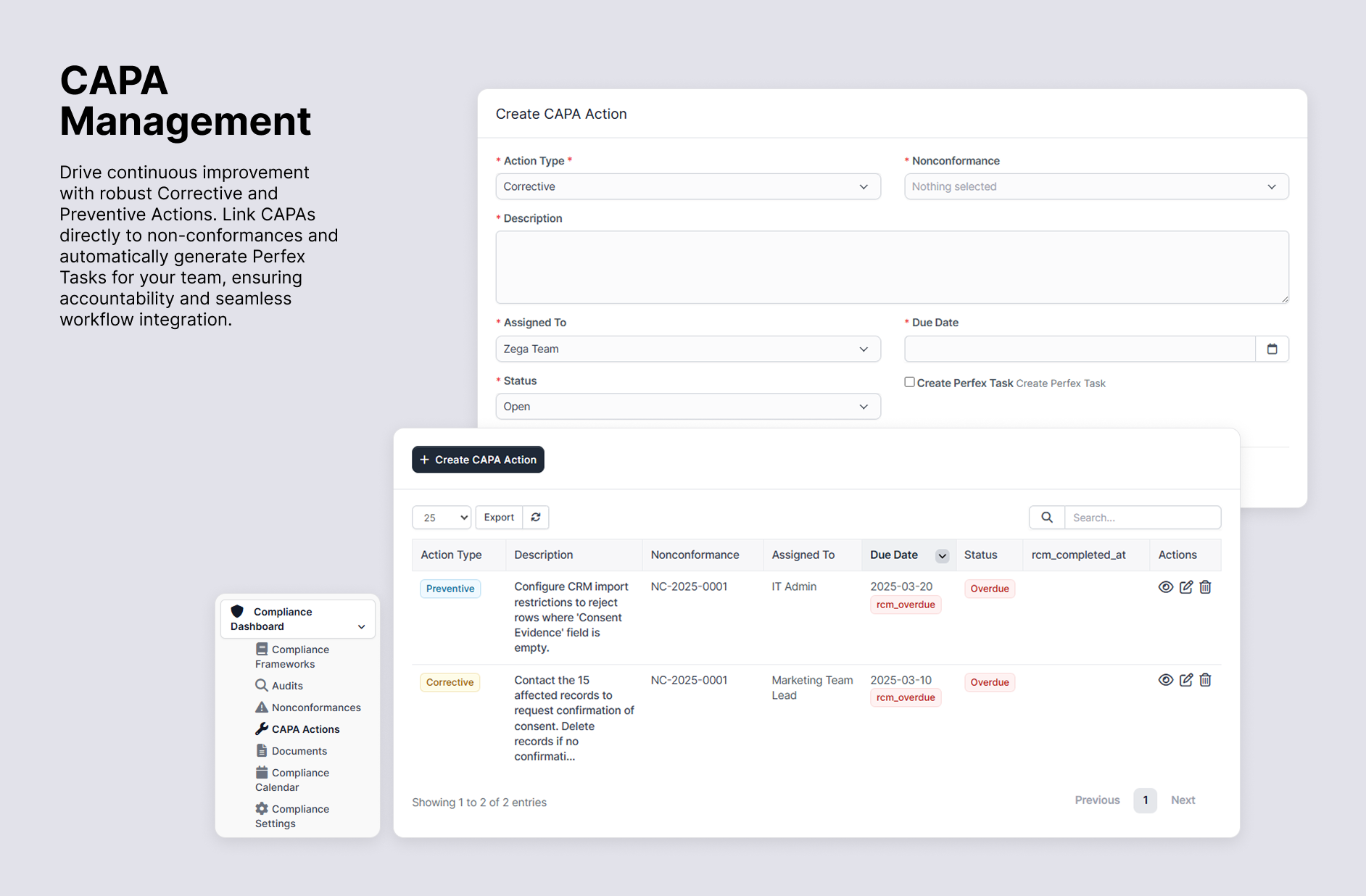Enable the Create Perfex Task checkbox

pos(909,382)
